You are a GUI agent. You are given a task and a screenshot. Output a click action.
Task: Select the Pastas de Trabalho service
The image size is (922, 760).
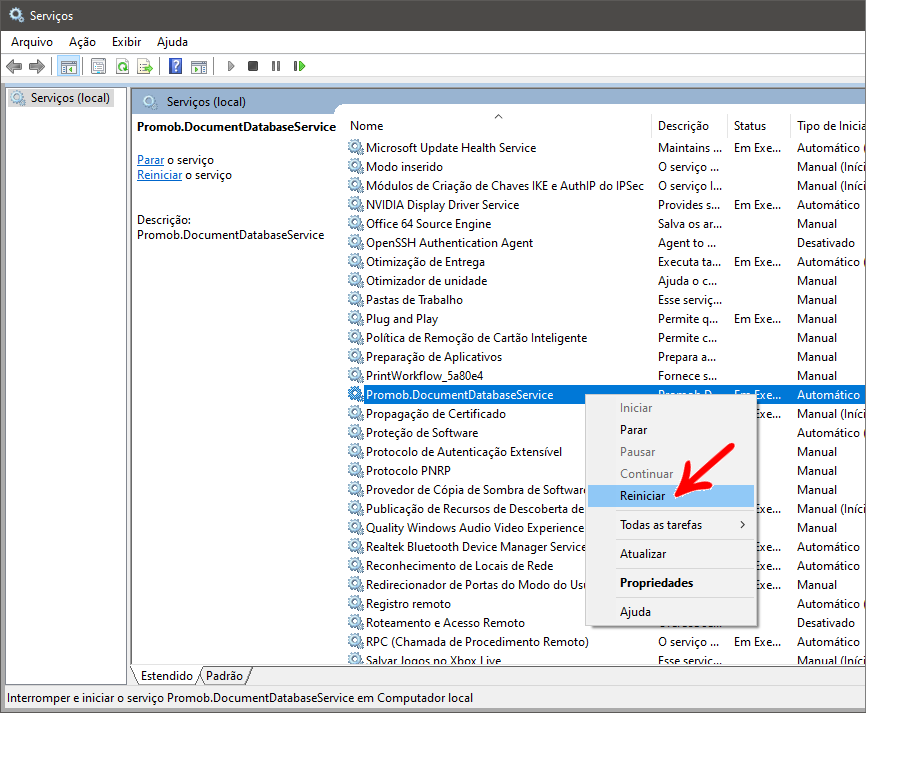tap(606, 300)
